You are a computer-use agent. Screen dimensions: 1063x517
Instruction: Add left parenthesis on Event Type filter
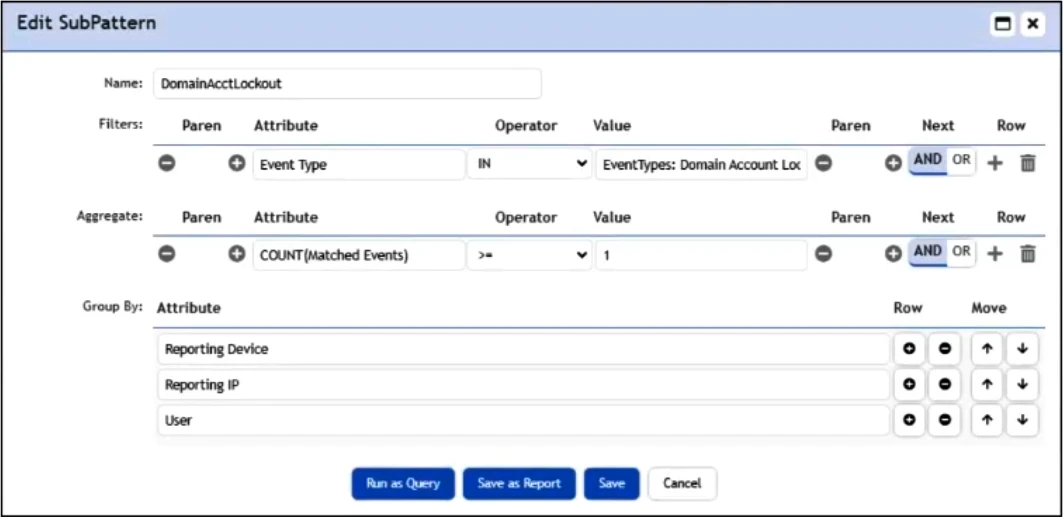click(x=236, y=163)
